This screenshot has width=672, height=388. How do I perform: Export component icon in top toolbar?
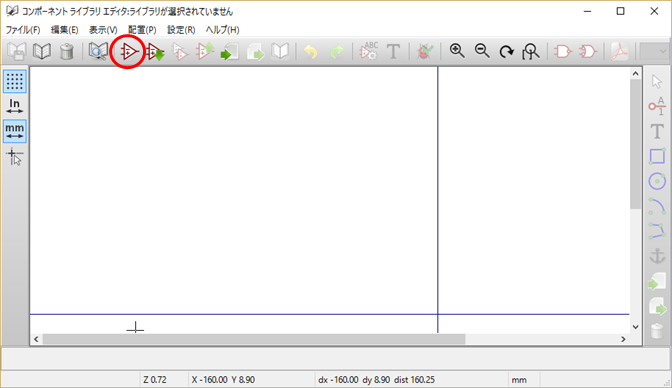255,52
